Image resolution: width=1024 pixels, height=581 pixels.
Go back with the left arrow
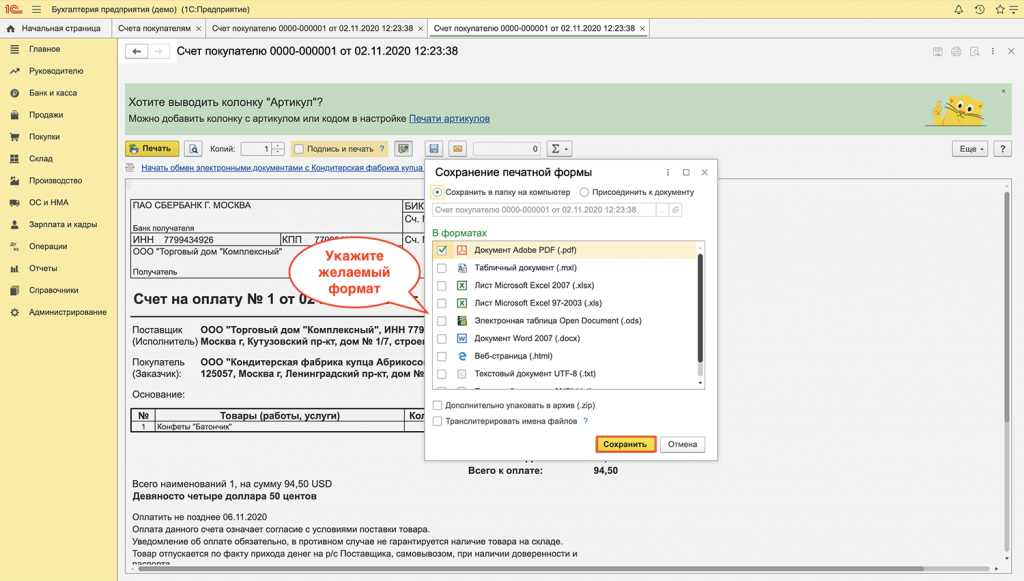click(x=136, y=51)
